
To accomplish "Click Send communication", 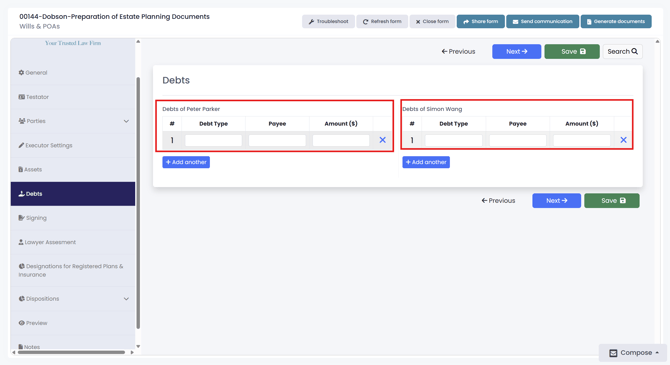I will [x=542, y=21].
